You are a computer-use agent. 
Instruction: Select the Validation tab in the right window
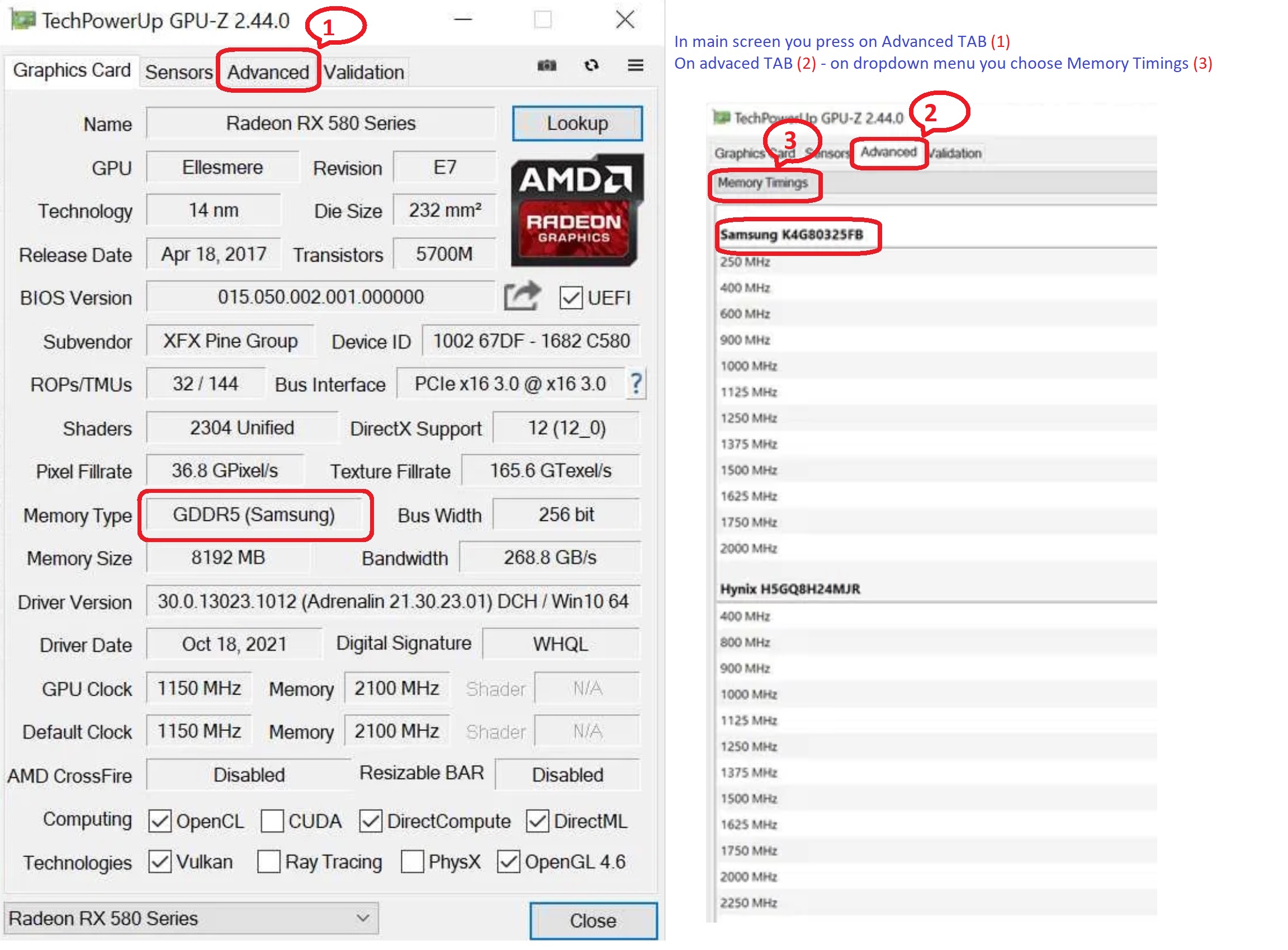[955, 154]
